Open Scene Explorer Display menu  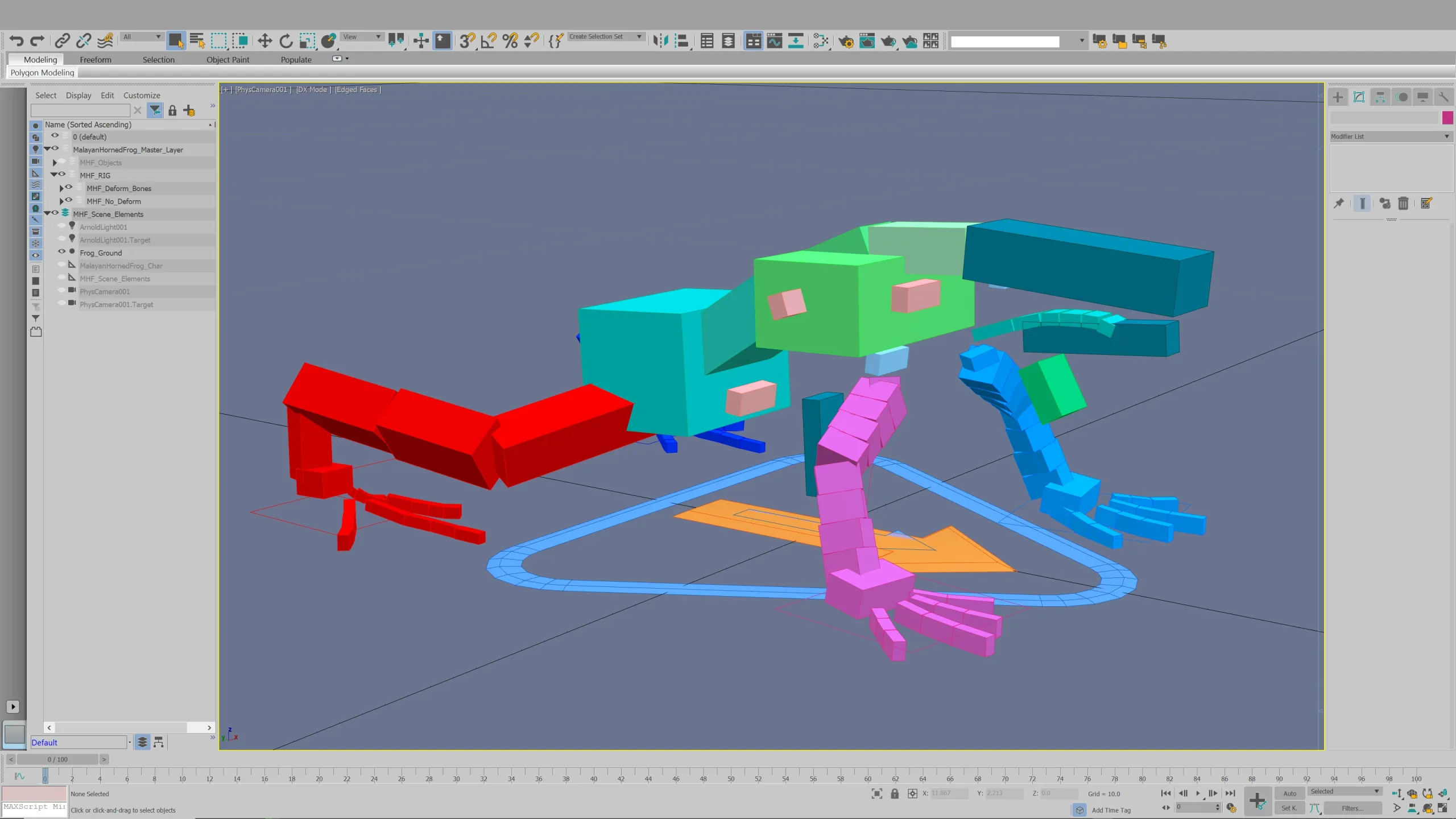[78, 96]
